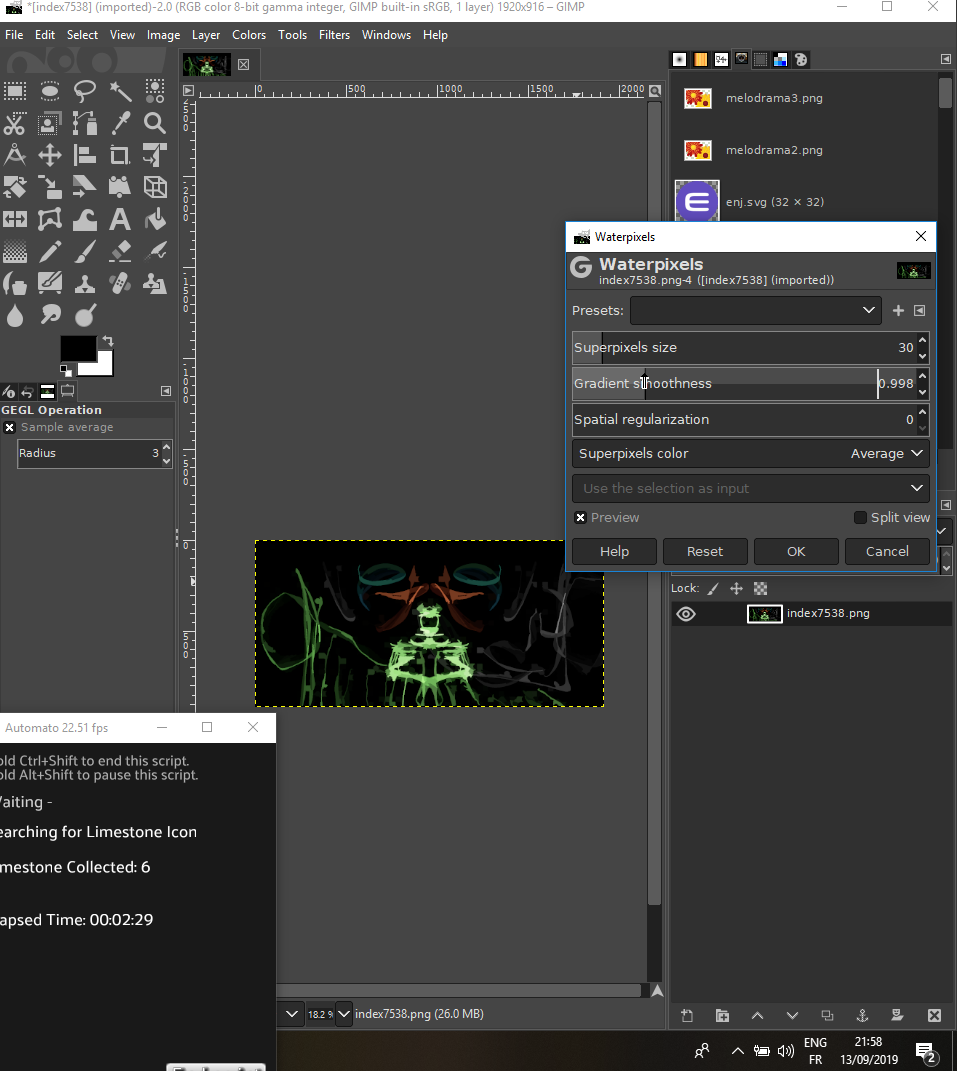Select the Fuzzy Select magic wand tool
The height and width of the screenshot is (1071, 957).
pos(120,90)
